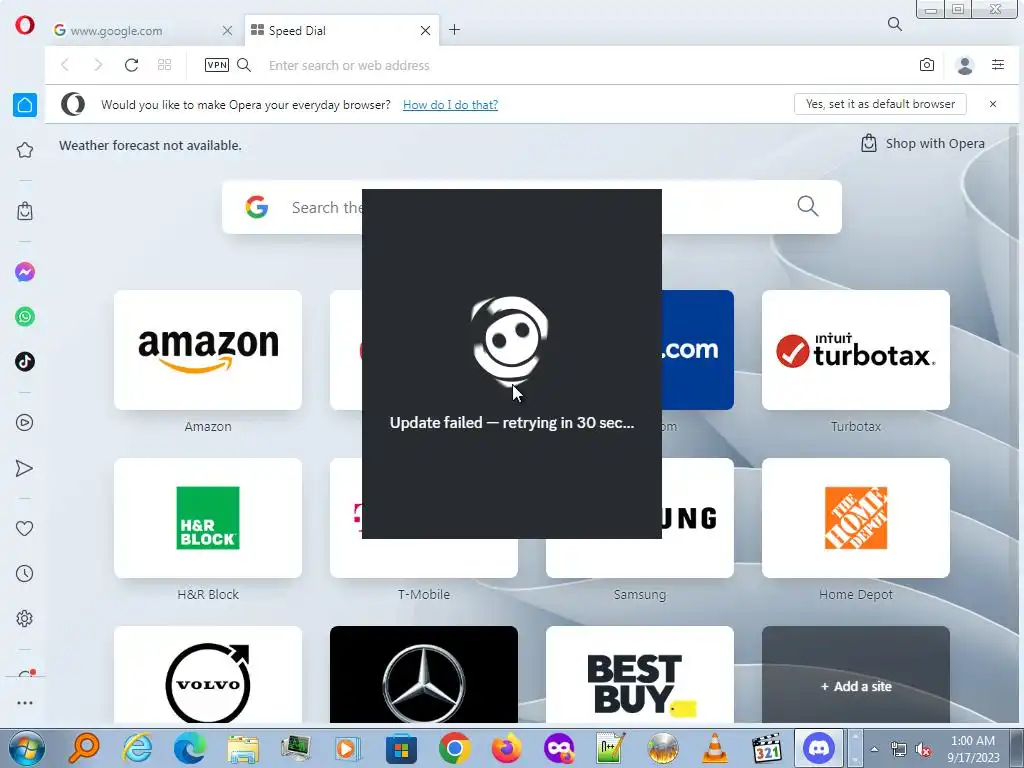Open the H&R Block speed dial tile
Image resolution: width=1024 pixels, height=768 pixels.
[208, 518]
